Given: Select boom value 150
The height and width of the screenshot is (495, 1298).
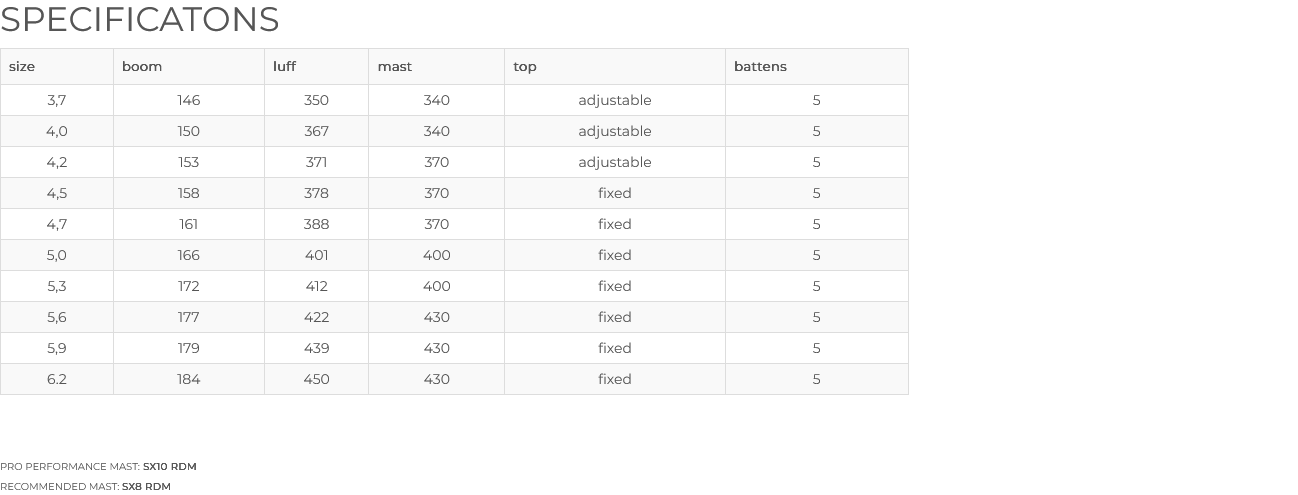Looking at the screenshot, I should point(189,131).
